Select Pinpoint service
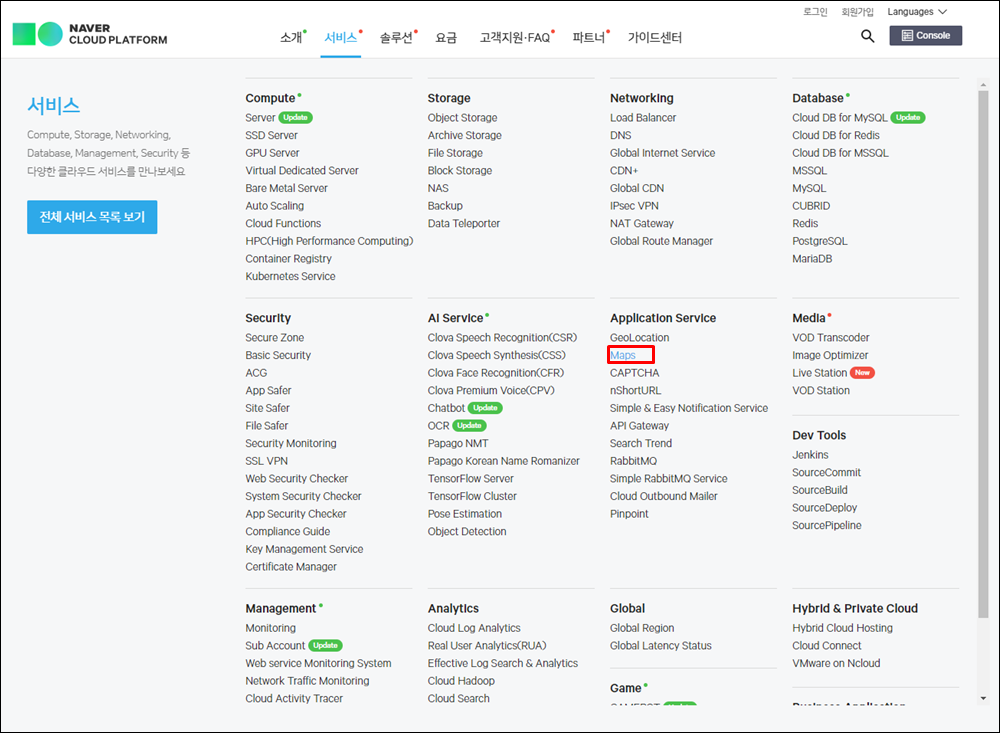 (x=629, y=514)
